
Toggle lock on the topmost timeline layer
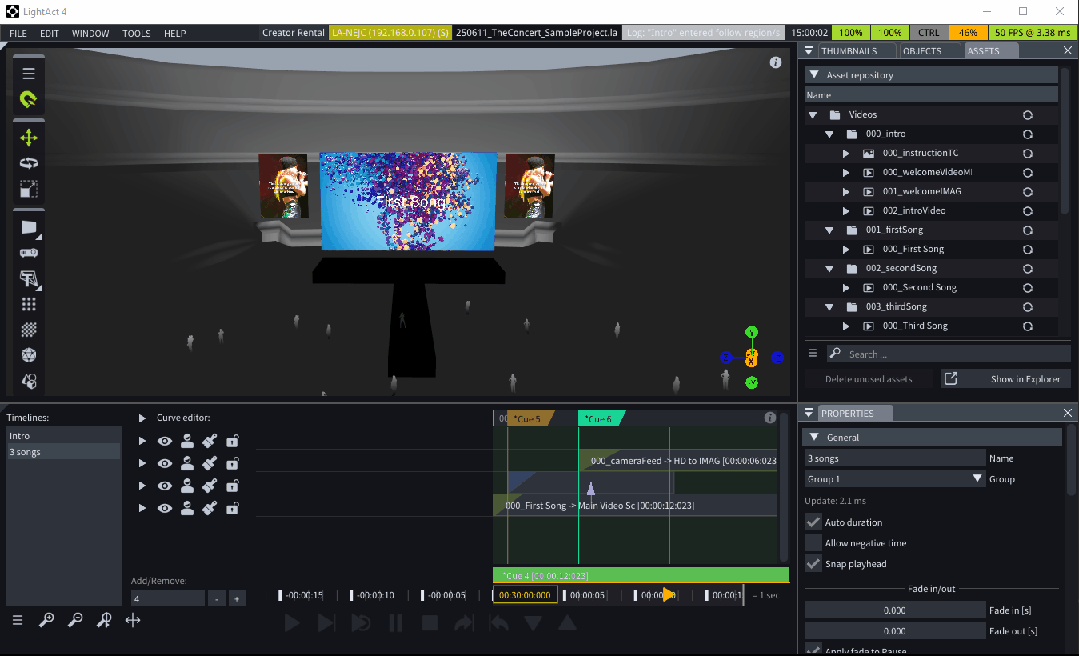[x=233, y=441]
